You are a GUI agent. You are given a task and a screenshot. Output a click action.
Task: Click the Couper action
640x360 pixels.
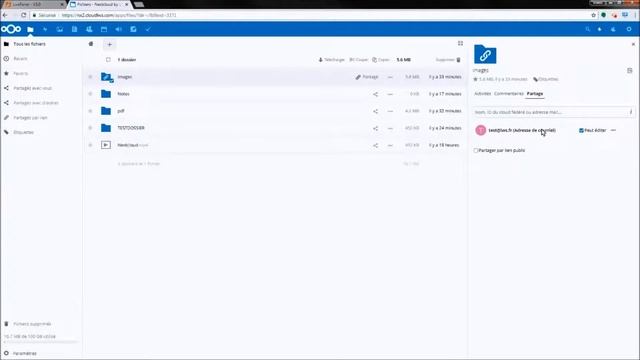358,60
